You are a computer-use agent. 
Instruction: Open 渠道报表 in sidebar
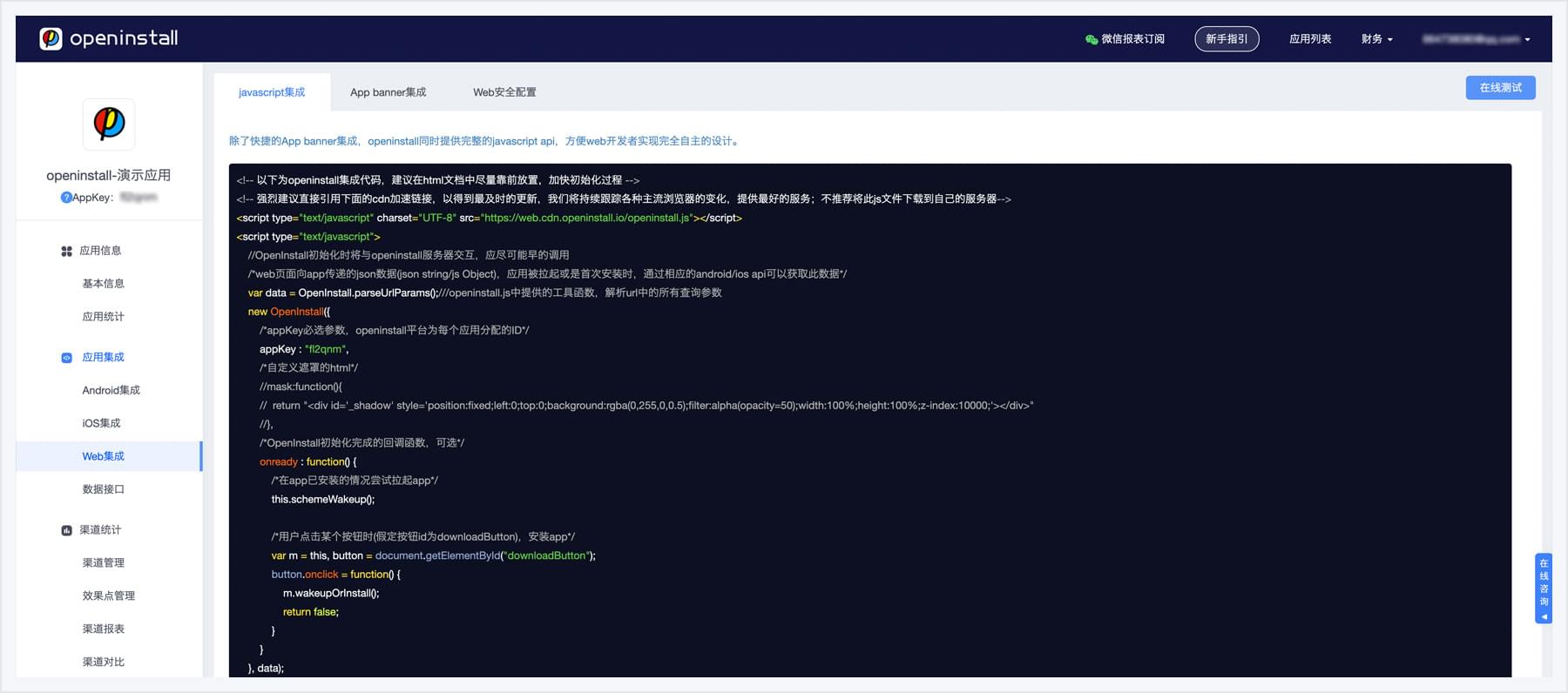tap(104, 629)
